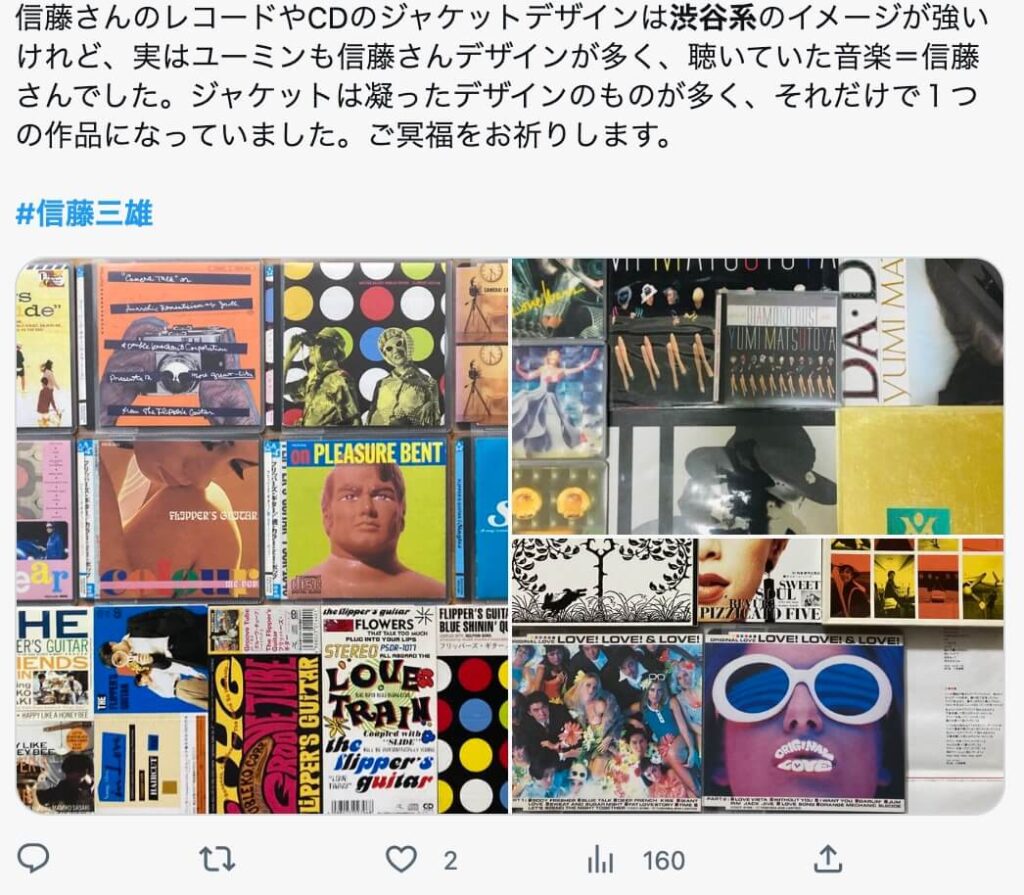Click the retweet arrows icon
Image resolution: width=1024 pixels, height=895 pixels.
point(217,859)
